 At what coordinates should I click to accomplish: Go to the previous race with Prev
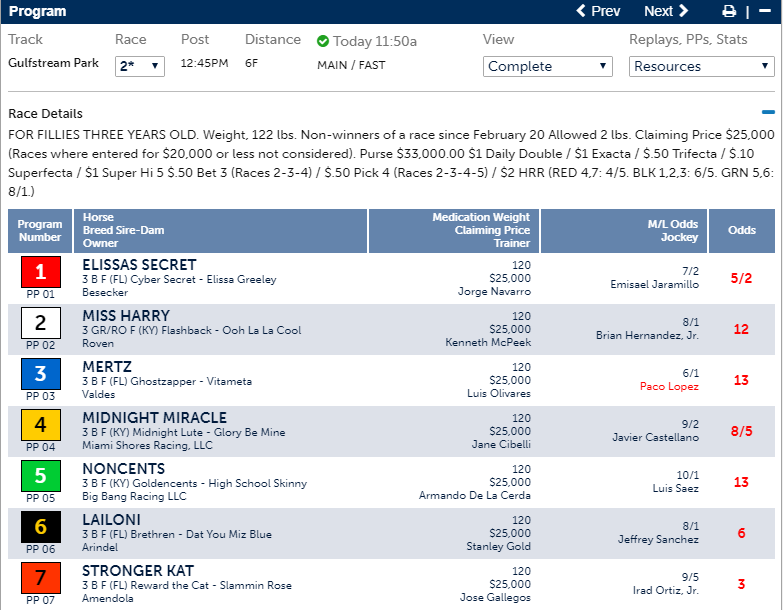[598, 12]
